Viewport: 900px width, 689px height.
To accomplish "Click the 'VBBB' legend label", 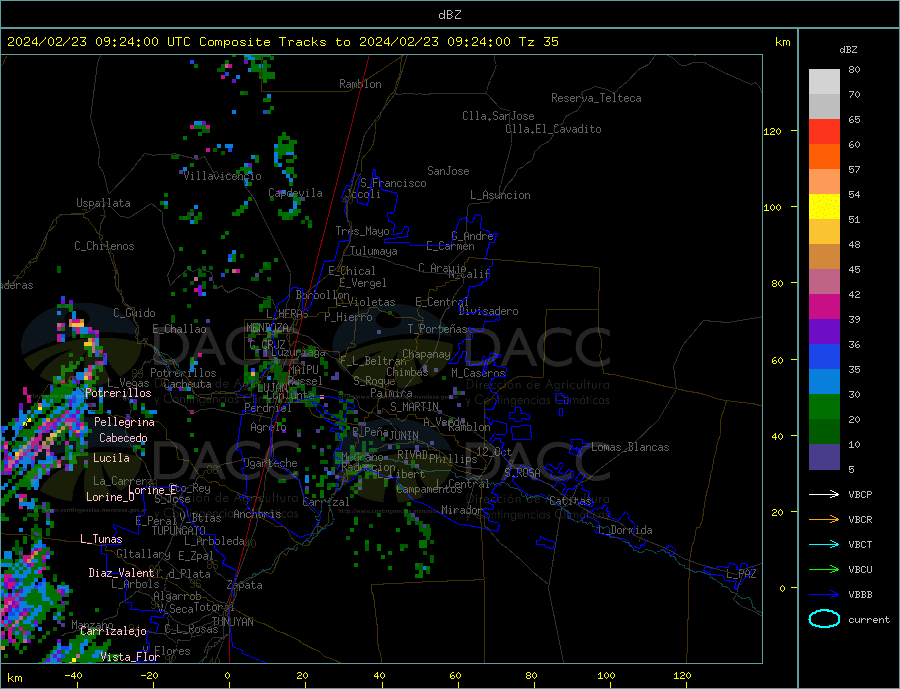I will 860,594.
